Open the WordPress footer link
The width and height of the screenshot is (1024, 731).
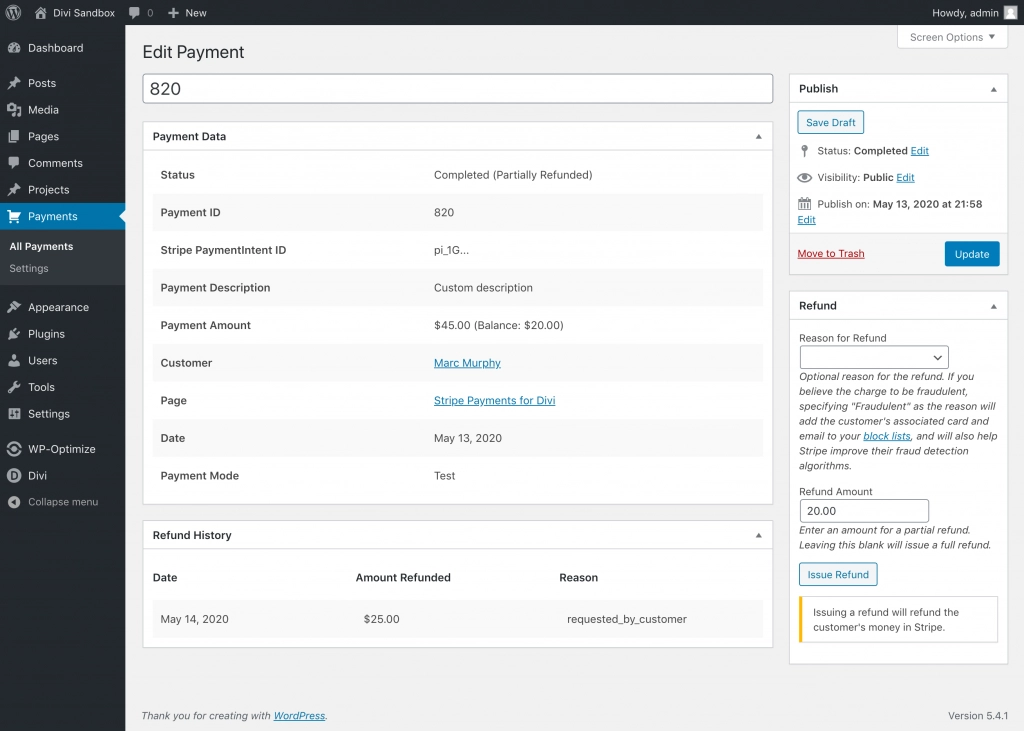tap(299, 715)
